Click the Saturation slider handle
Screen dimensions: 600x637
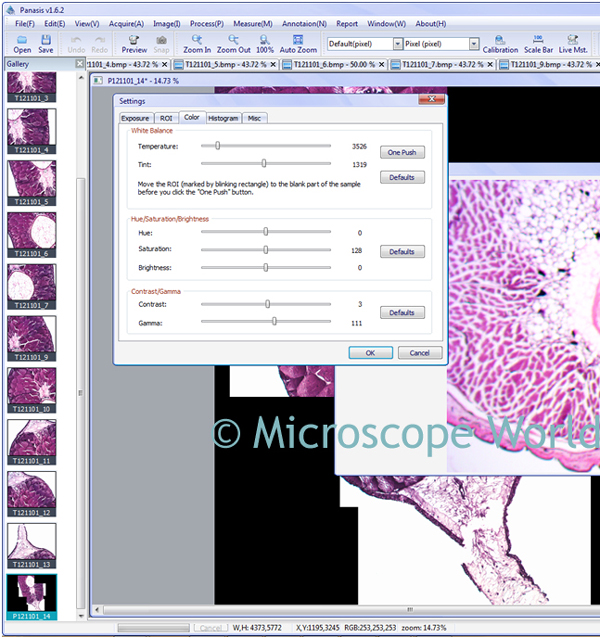[x=266, y=249]
